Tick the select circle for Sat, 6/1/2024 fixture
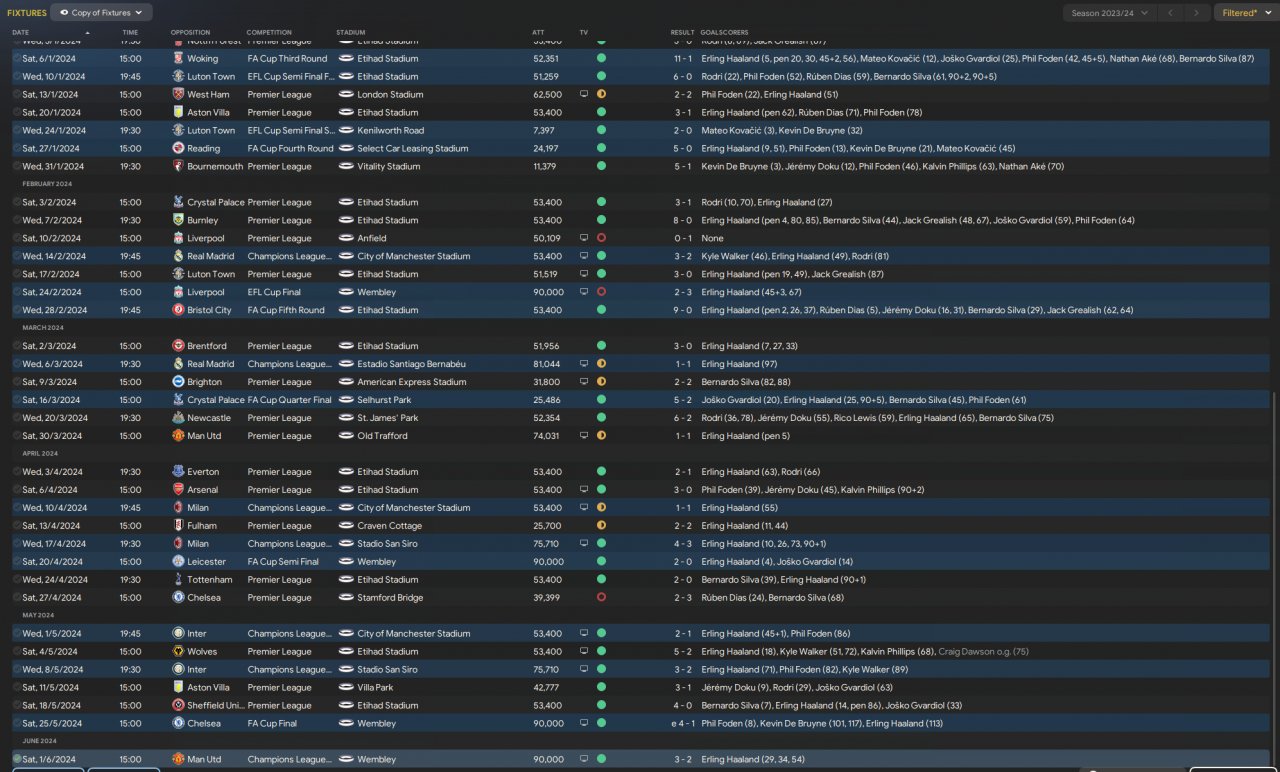Viewport: 1280px width, 772px height. coord(17,59)
